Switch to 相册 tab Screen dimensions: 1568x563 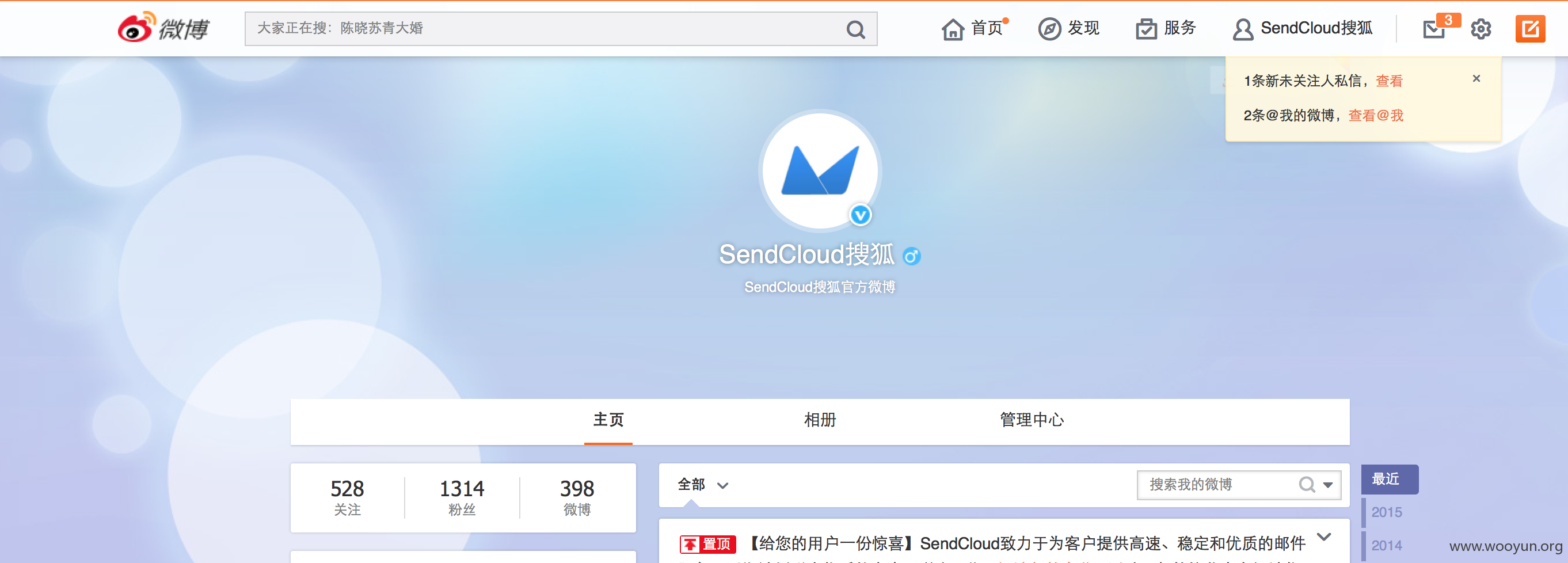[x=820, y=420]
